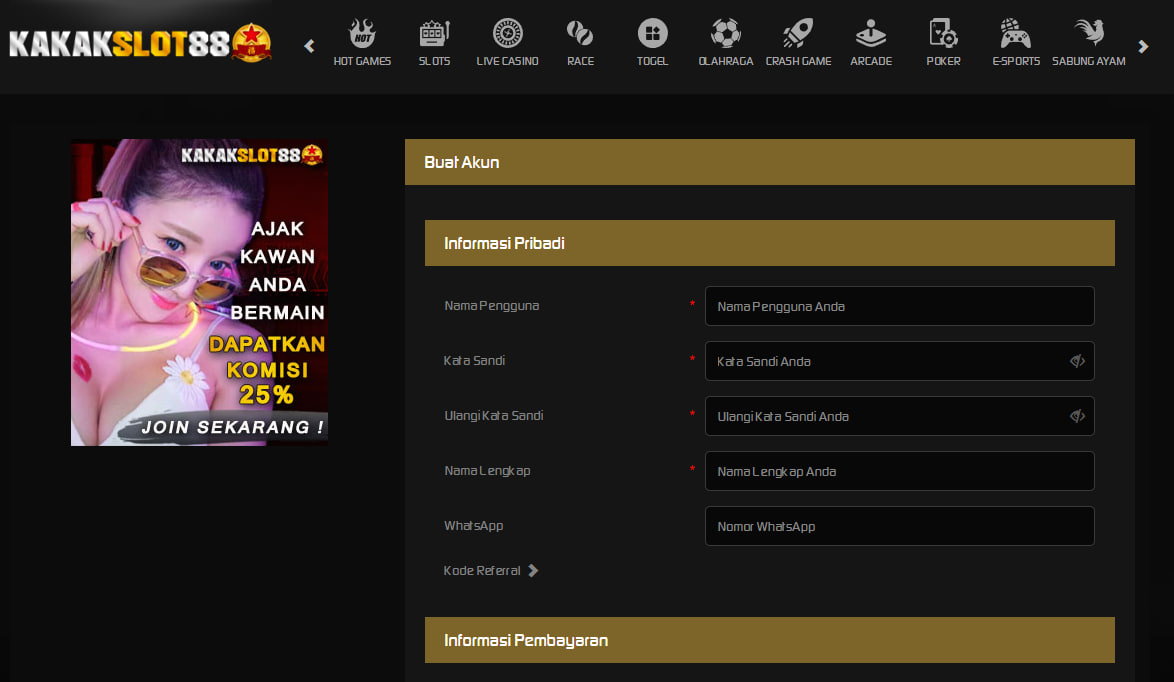Image resolution: width=1174 pixels, height=682 pixels.
Task: Open the Olahraga soccer ball icon
Action: [x=726, y=33]
